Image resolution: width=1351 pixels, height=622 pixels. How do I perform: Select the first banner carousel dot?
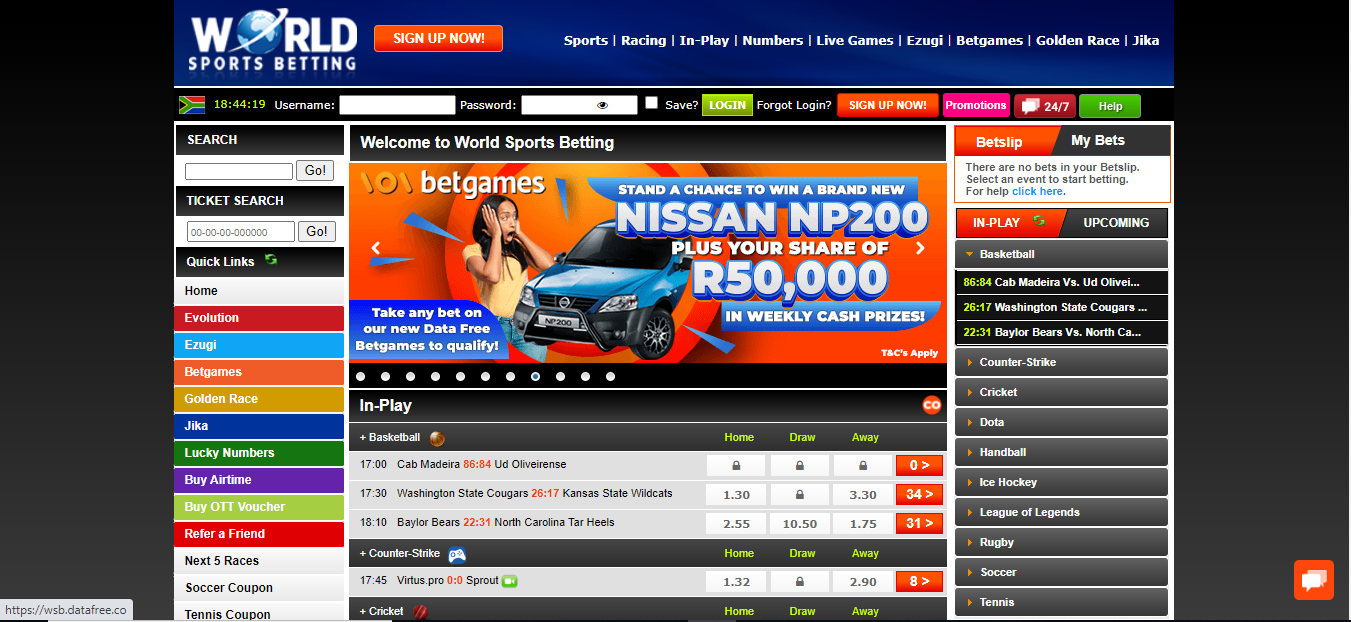pos(361,377)
